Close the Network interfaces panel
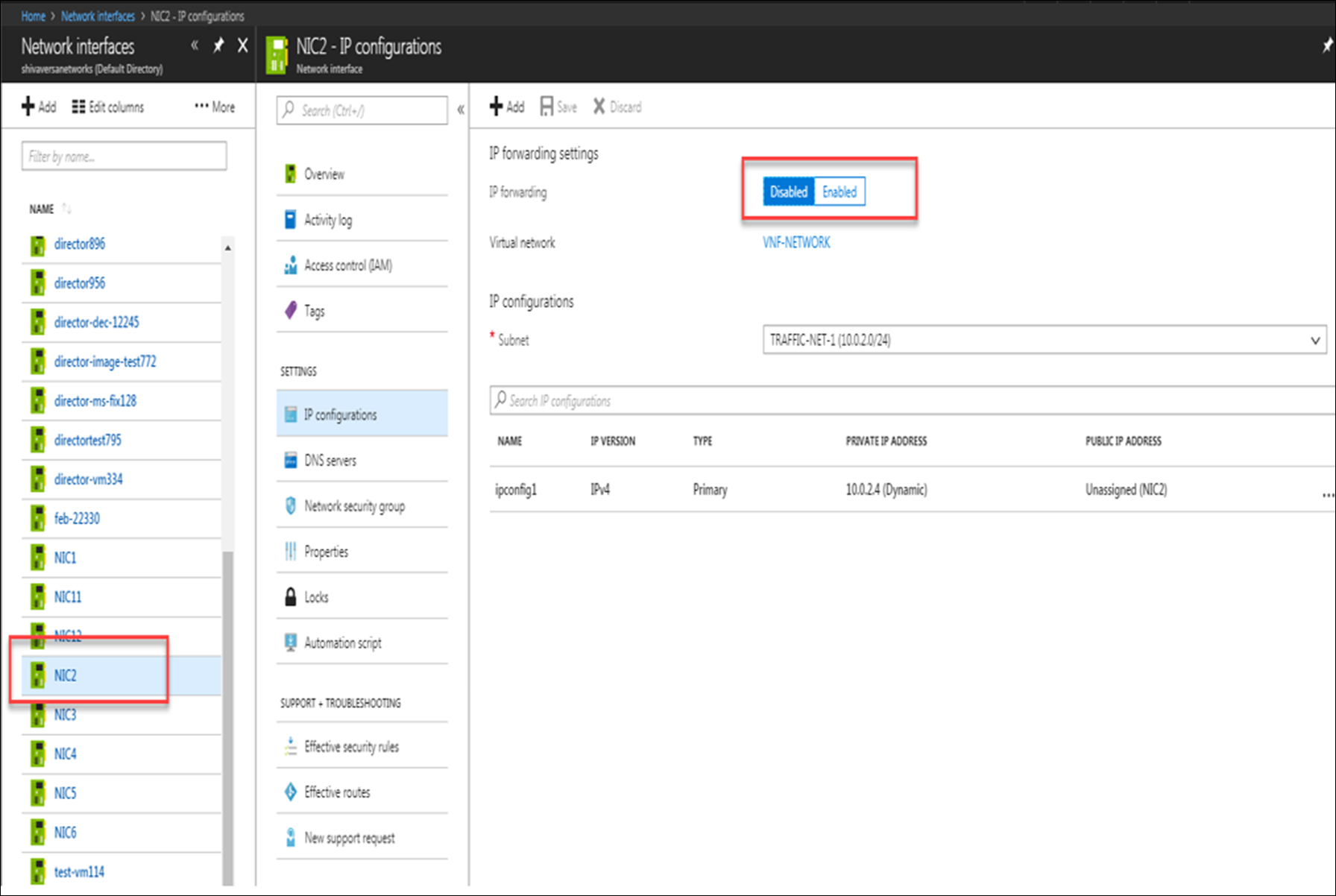 242,45
